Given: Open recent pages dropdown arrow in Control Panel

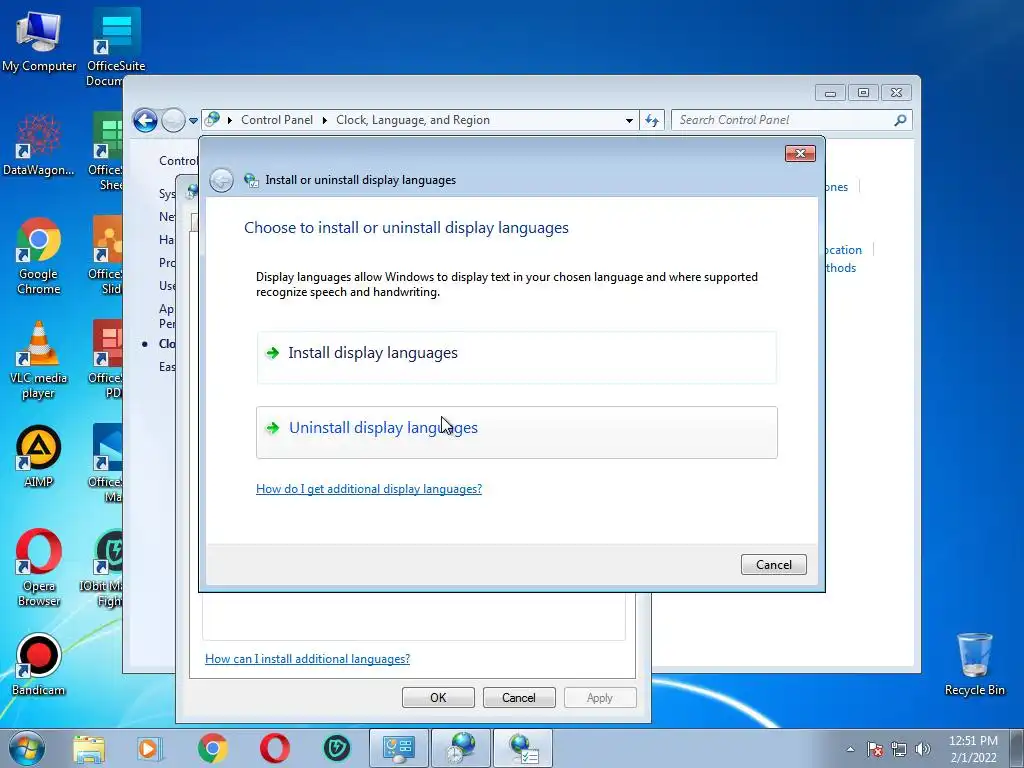Looking at the screenshot, I should [193, 121].
